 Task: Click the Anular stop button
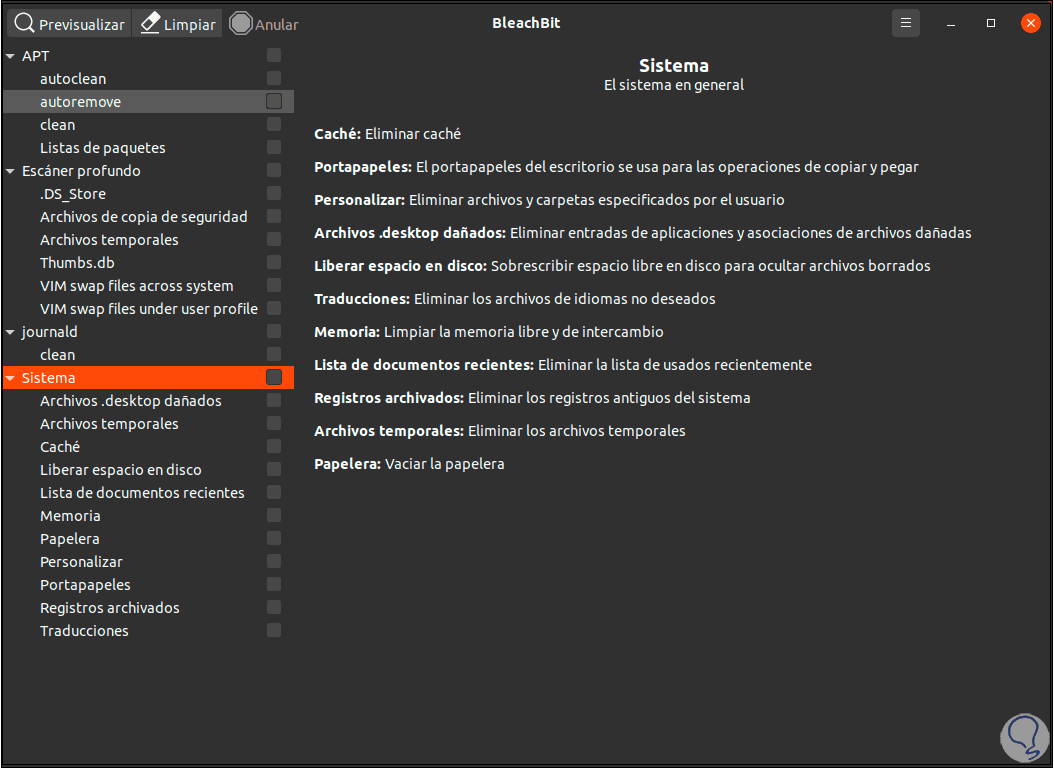pyautogui.click(x=264, y=24)
